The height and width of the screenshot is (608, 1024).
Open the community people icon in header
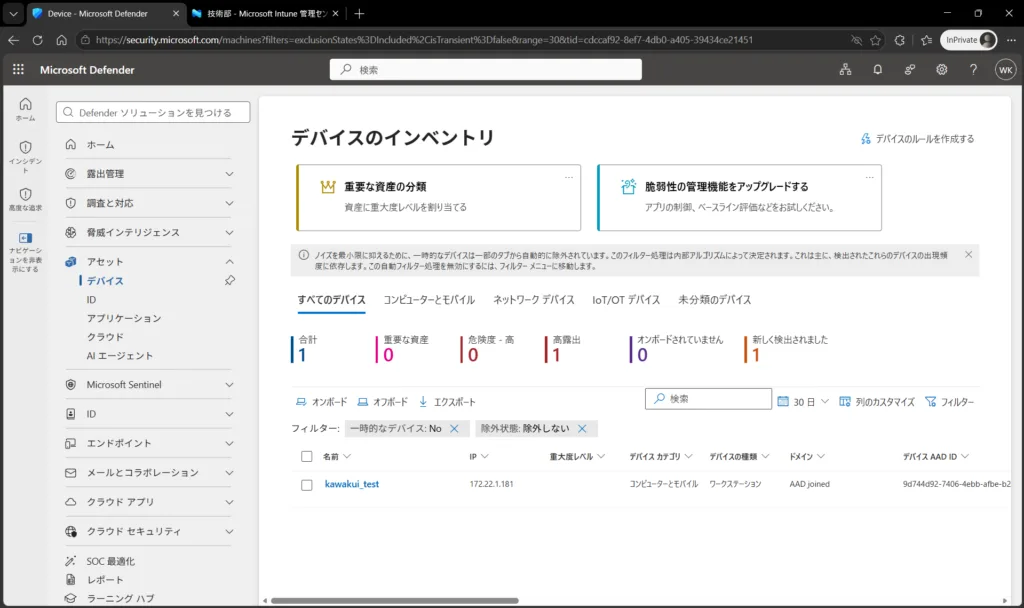pos(910,69)
